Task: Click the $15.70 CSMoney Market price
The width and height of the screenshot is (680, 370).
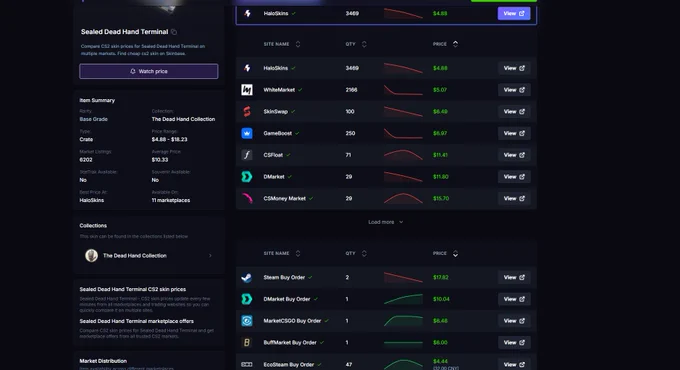Action: (441, 198)
